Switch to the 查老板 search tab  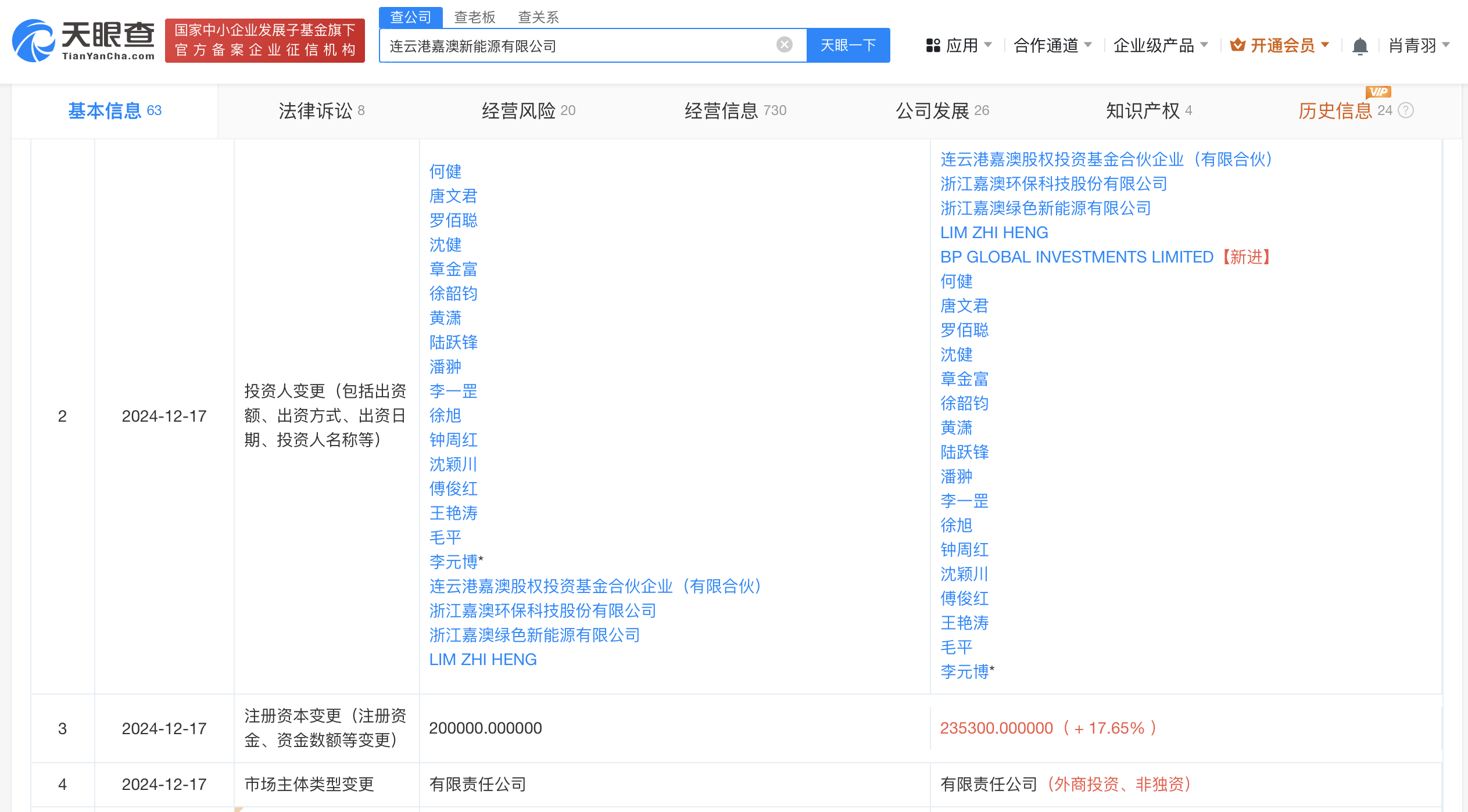pyautogui.click(x=475, y=17)
